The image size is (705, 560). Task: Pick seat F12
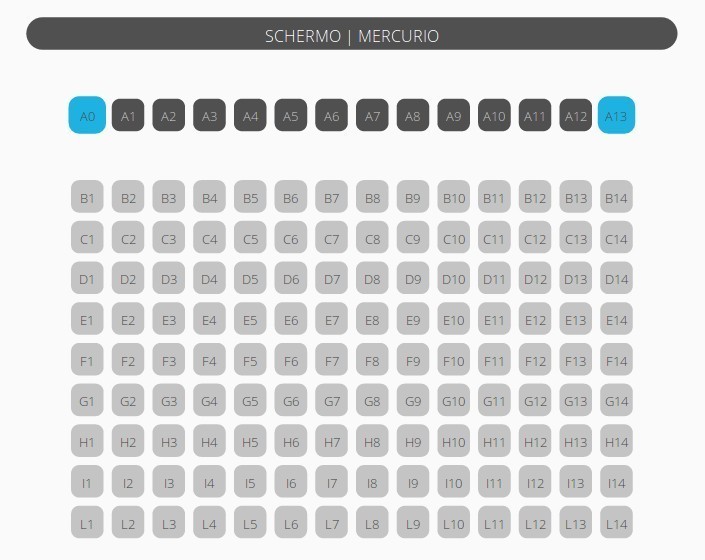[x=535, y=361]
